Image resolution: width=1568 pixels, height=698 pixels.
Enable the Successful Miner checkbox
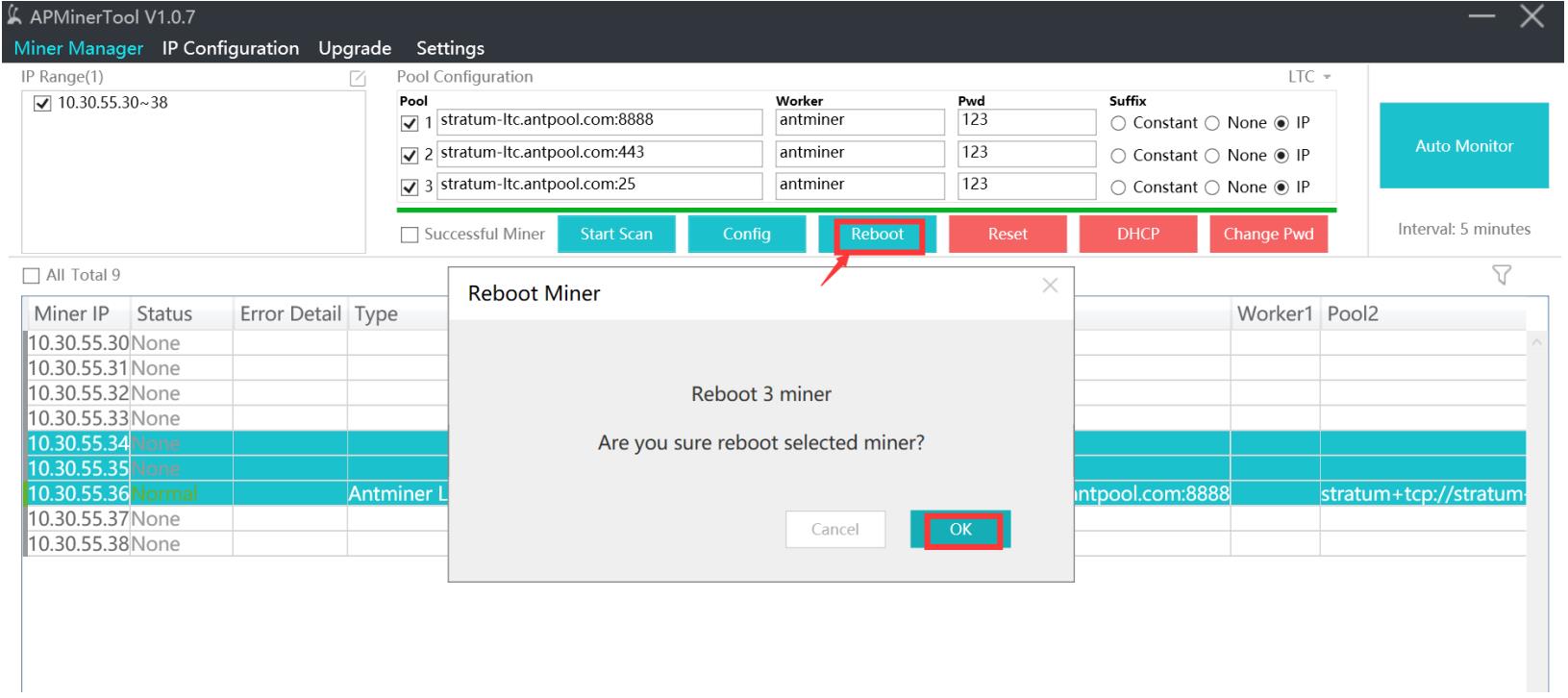click(x=411, y=235)
